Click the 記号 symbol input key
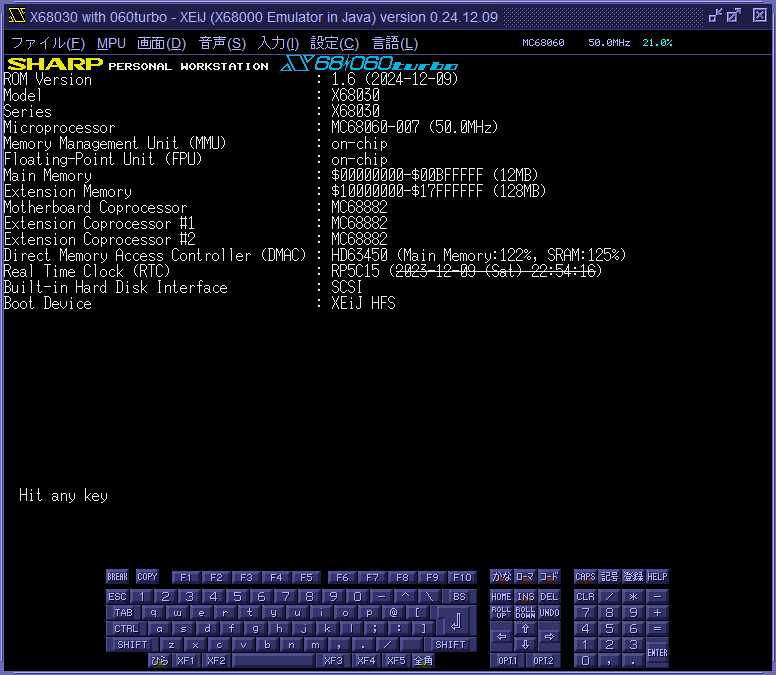The image size is (776, 675). [609, 577]
